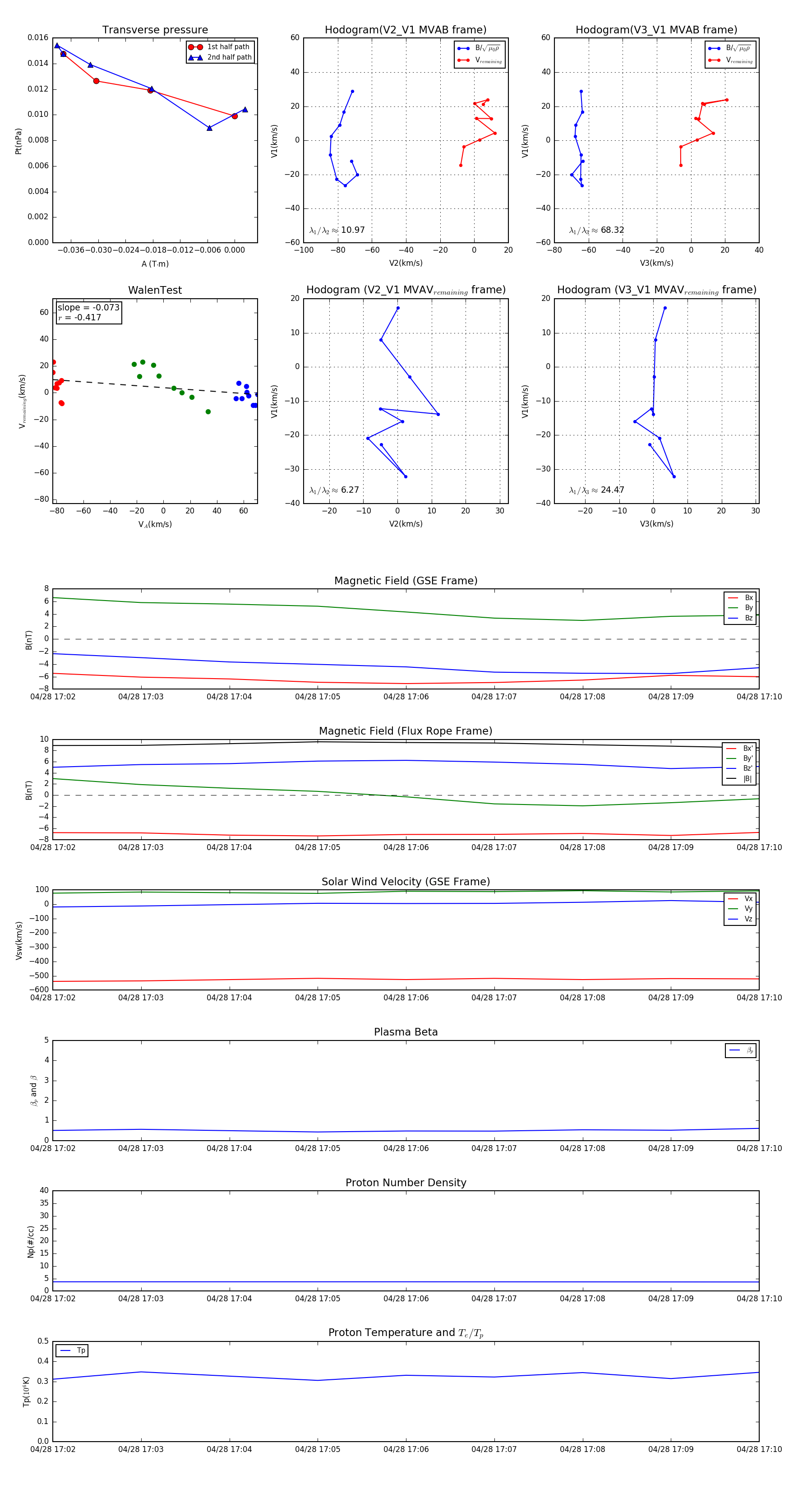
Task: Click the 'WalenTest' plot title
Action: 155,290
